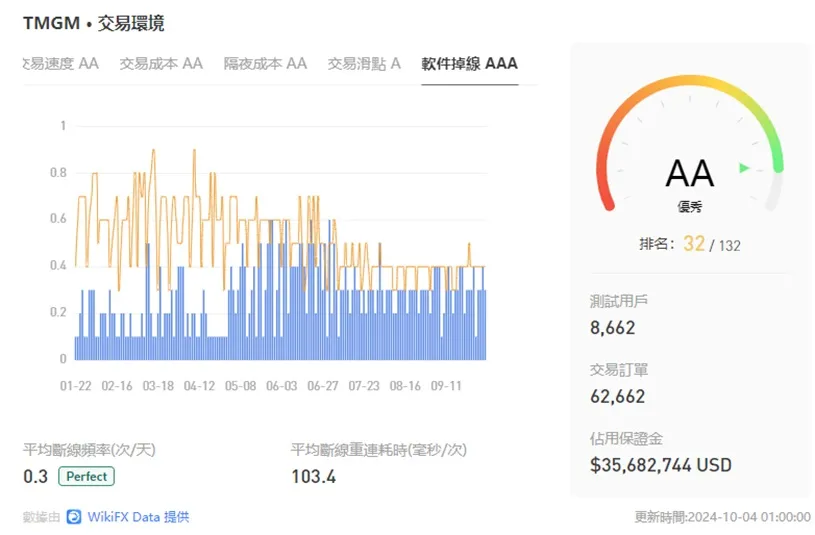Viewport: 815px width, 535px height.
Task: Click the 02-16 date on chart axis
Action: click(x=117, y=386)
